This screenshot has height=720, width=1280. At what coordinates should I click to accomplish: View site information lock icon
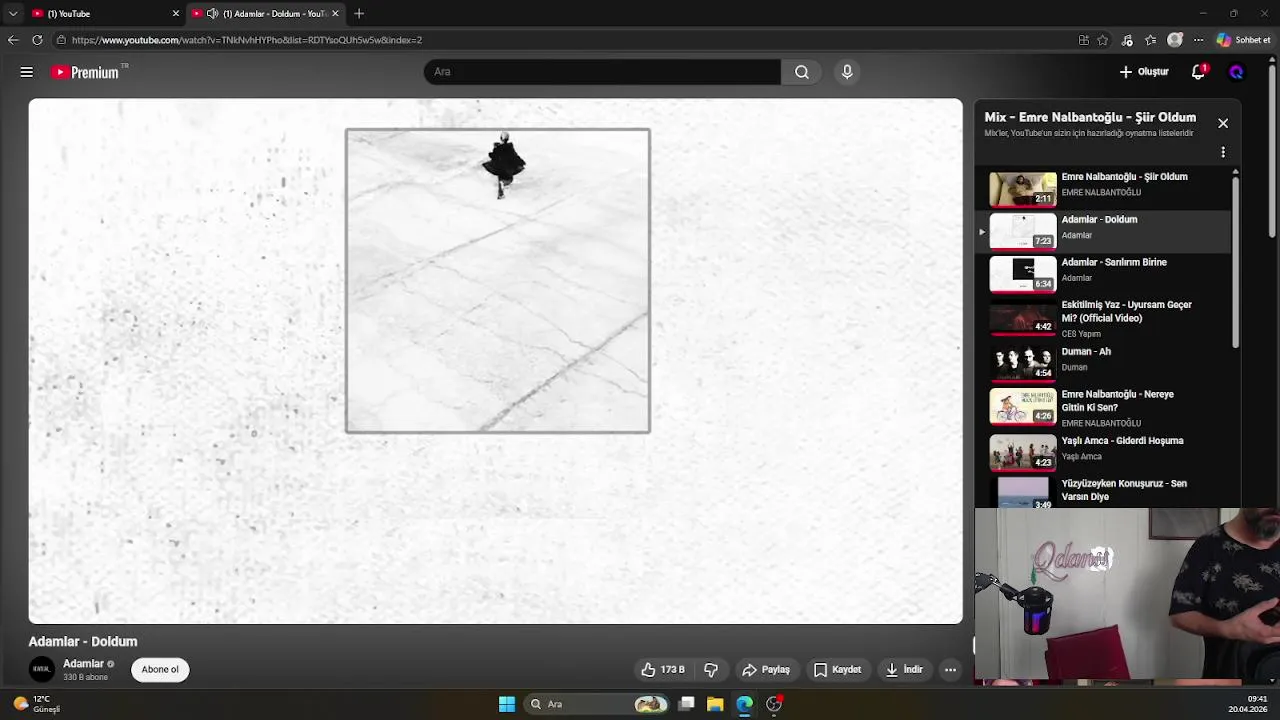(61, 40)
